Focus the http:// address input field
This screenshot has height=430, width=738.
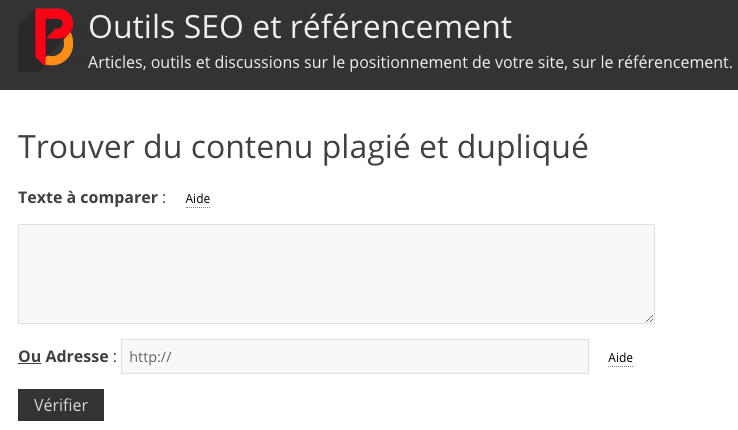tap(354, 357)
